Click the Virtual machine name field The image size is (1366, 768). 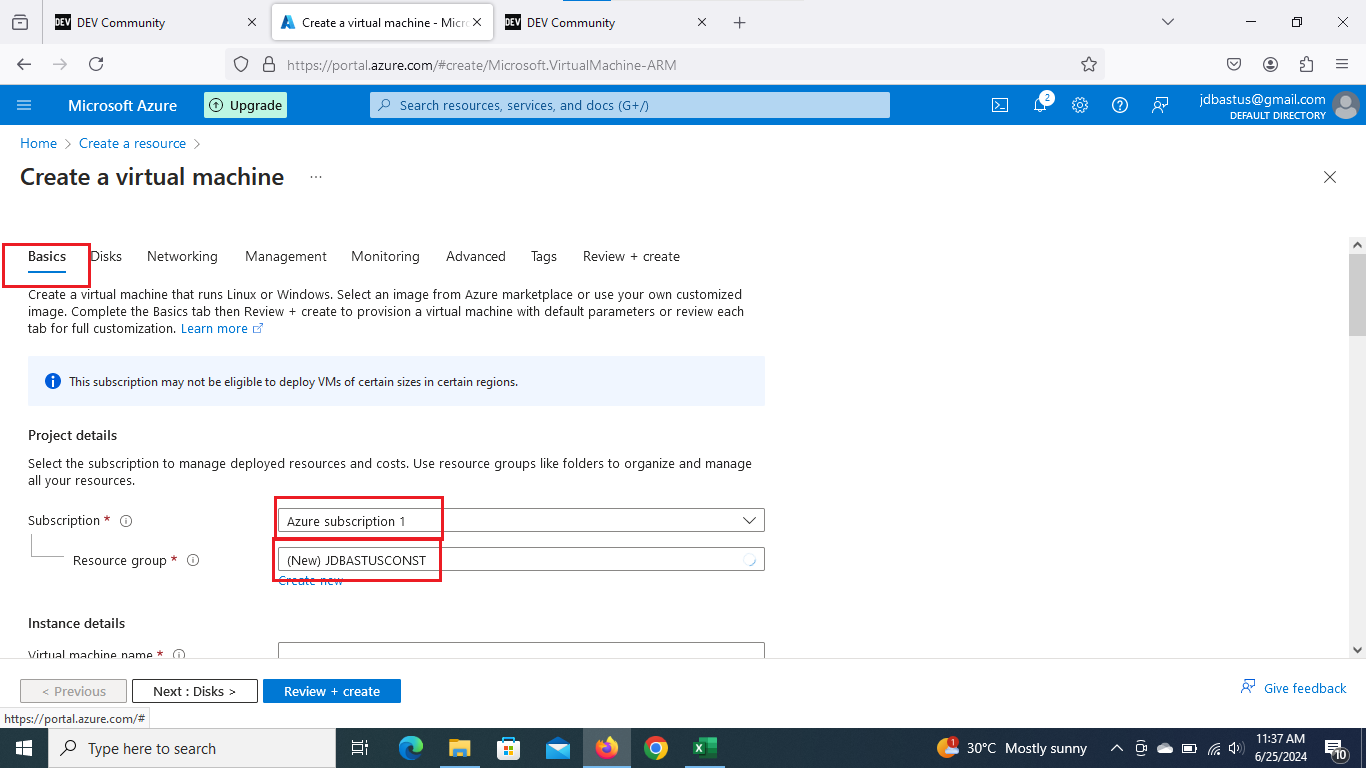pos(521,650)
